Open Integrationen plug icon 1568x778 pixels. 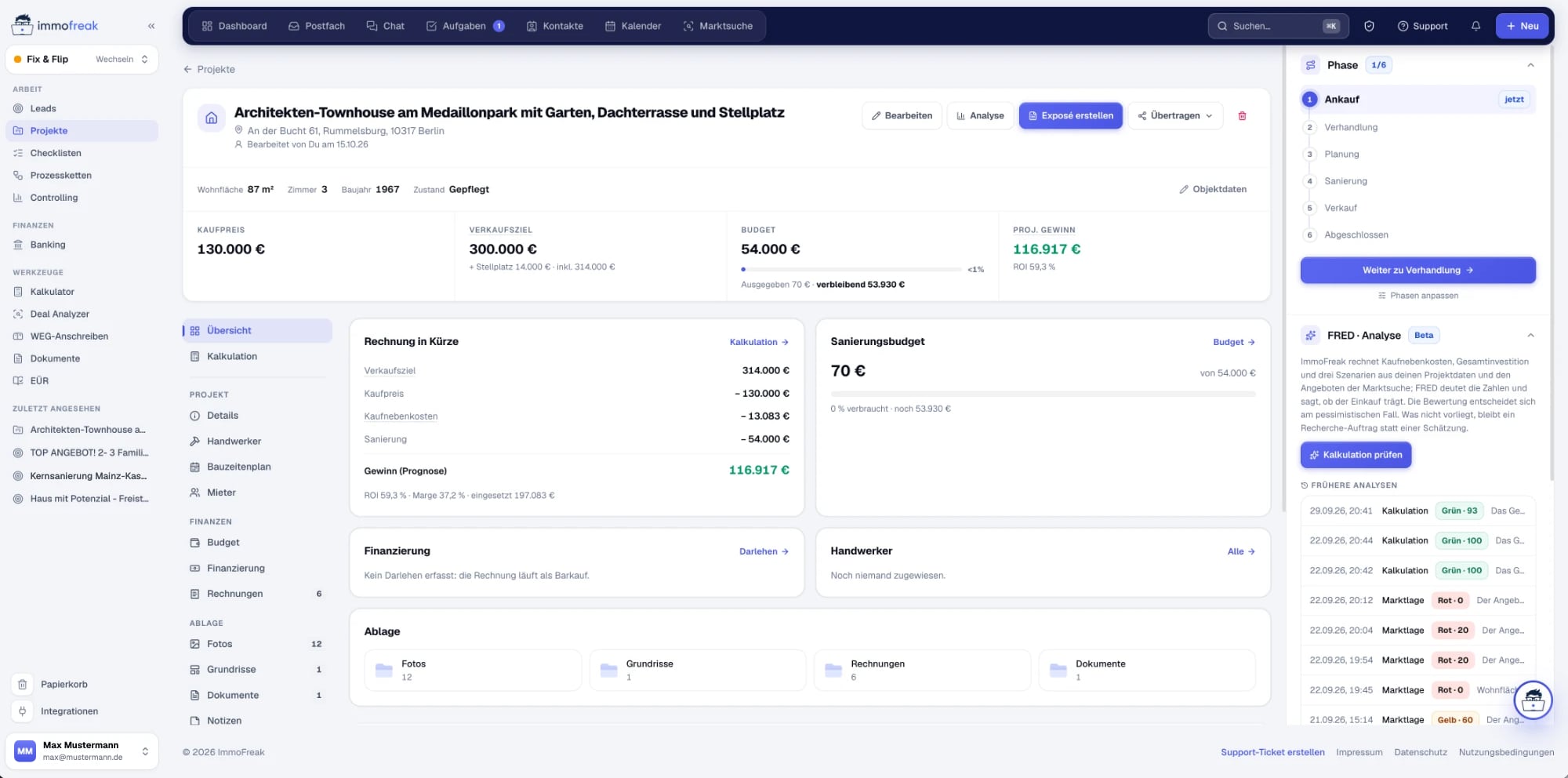(x=23, y=711)
